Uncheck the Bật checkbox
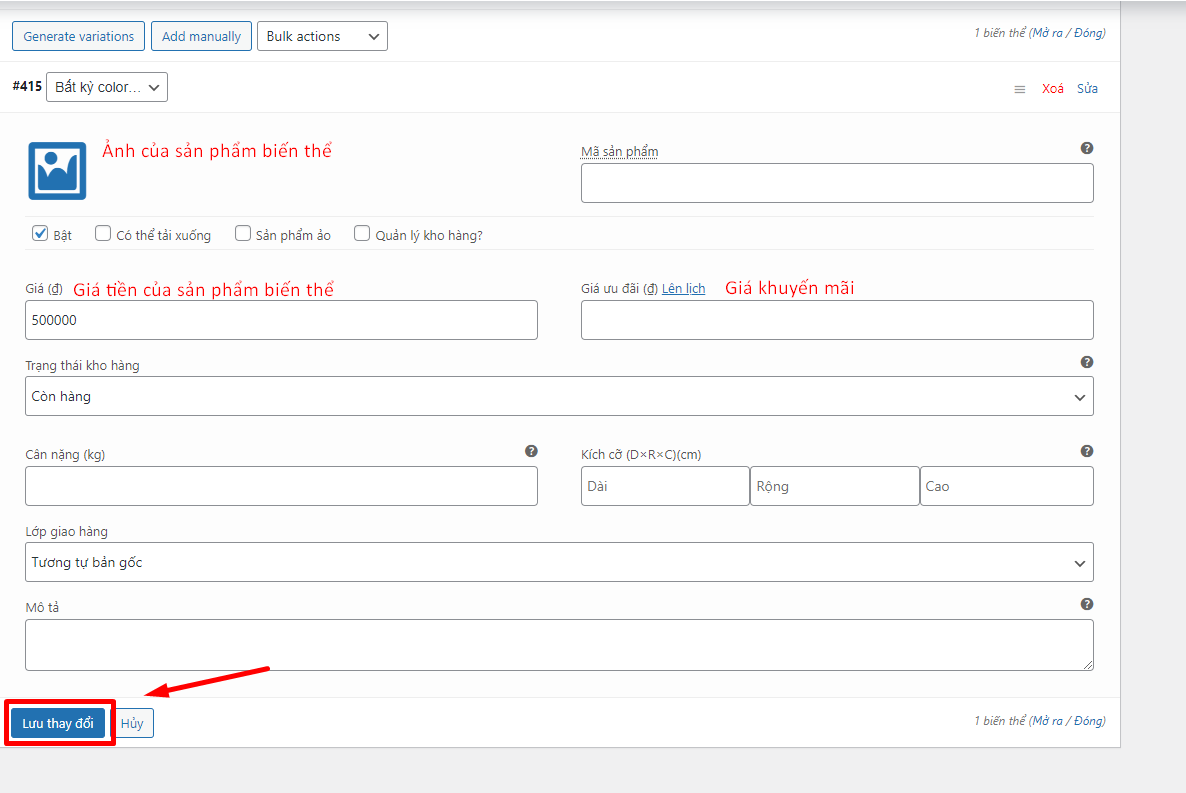1186x793 pixels. tap(41, 234)
